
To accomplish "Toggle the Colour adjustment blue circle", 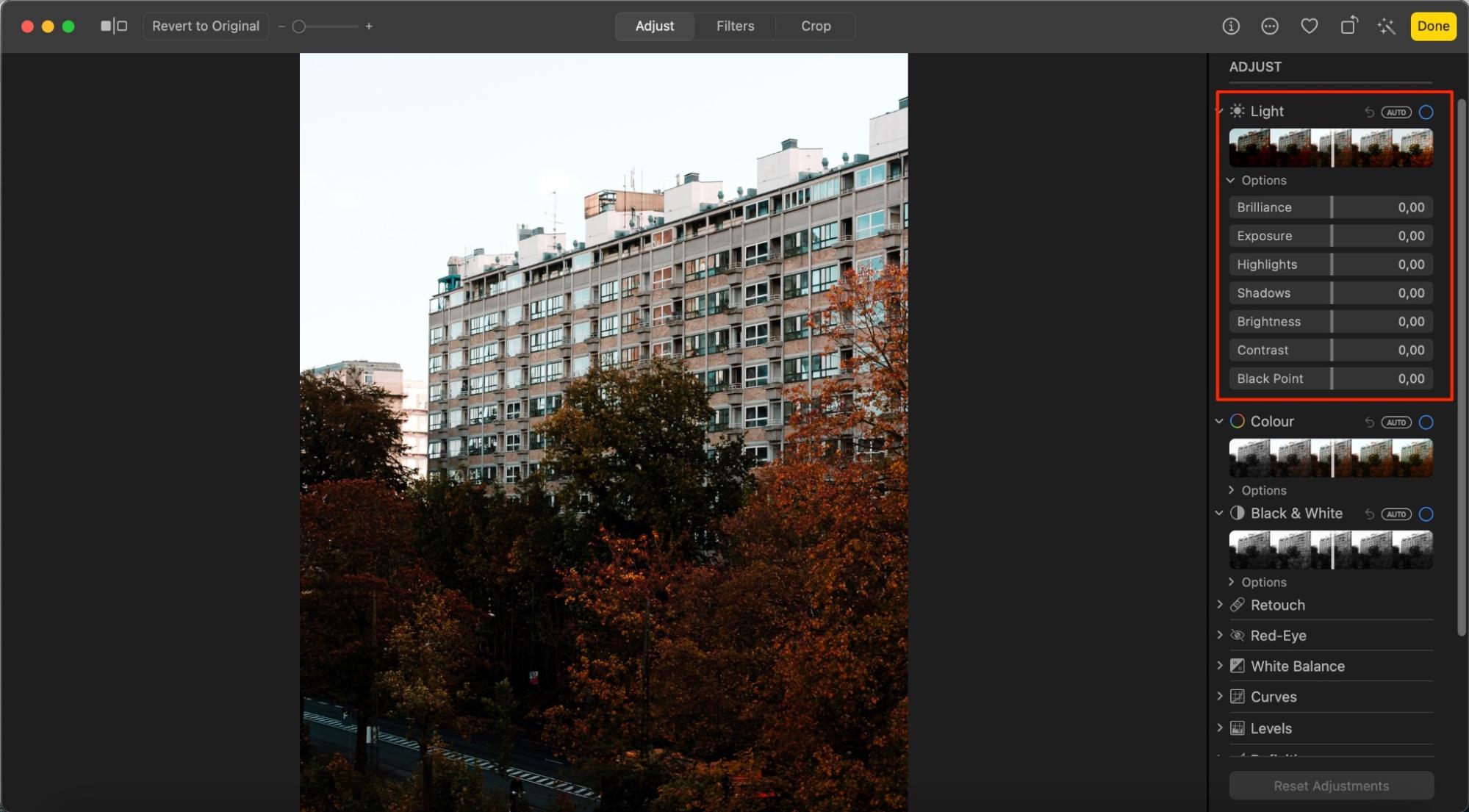I will click(x=1426, y=423).
